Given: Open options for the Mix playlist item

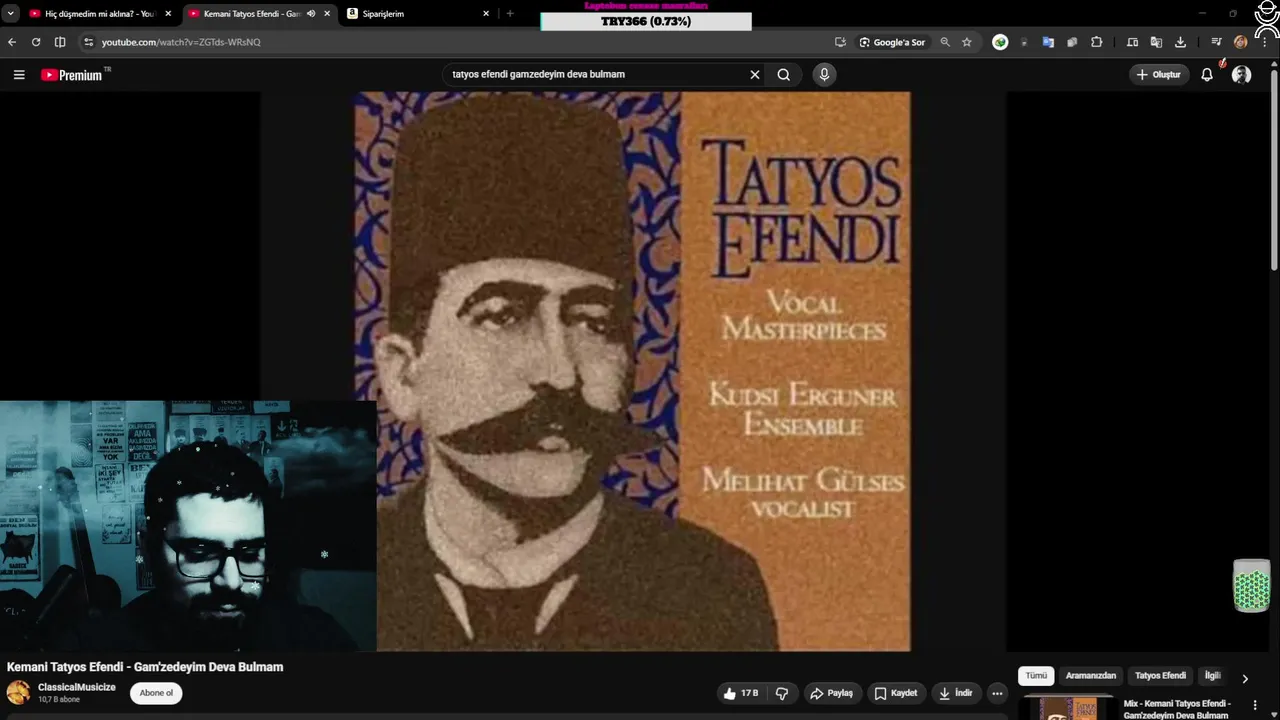Looking at the screenshot, I should click(x=1255, y=706).
